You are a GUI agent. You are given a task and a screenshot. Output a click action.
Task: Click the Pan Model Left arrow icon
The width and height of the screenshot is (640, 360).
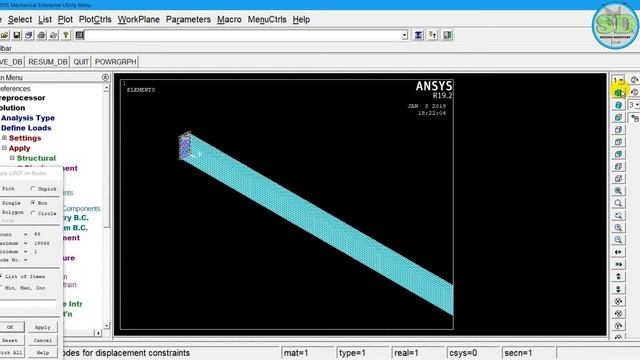(x=618, y=252)
